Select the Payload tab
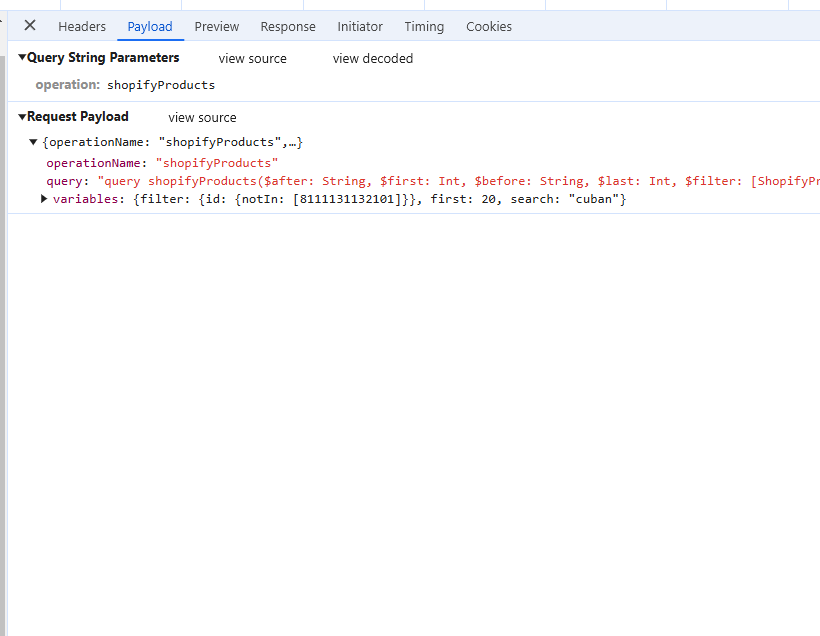 (150, 26)
